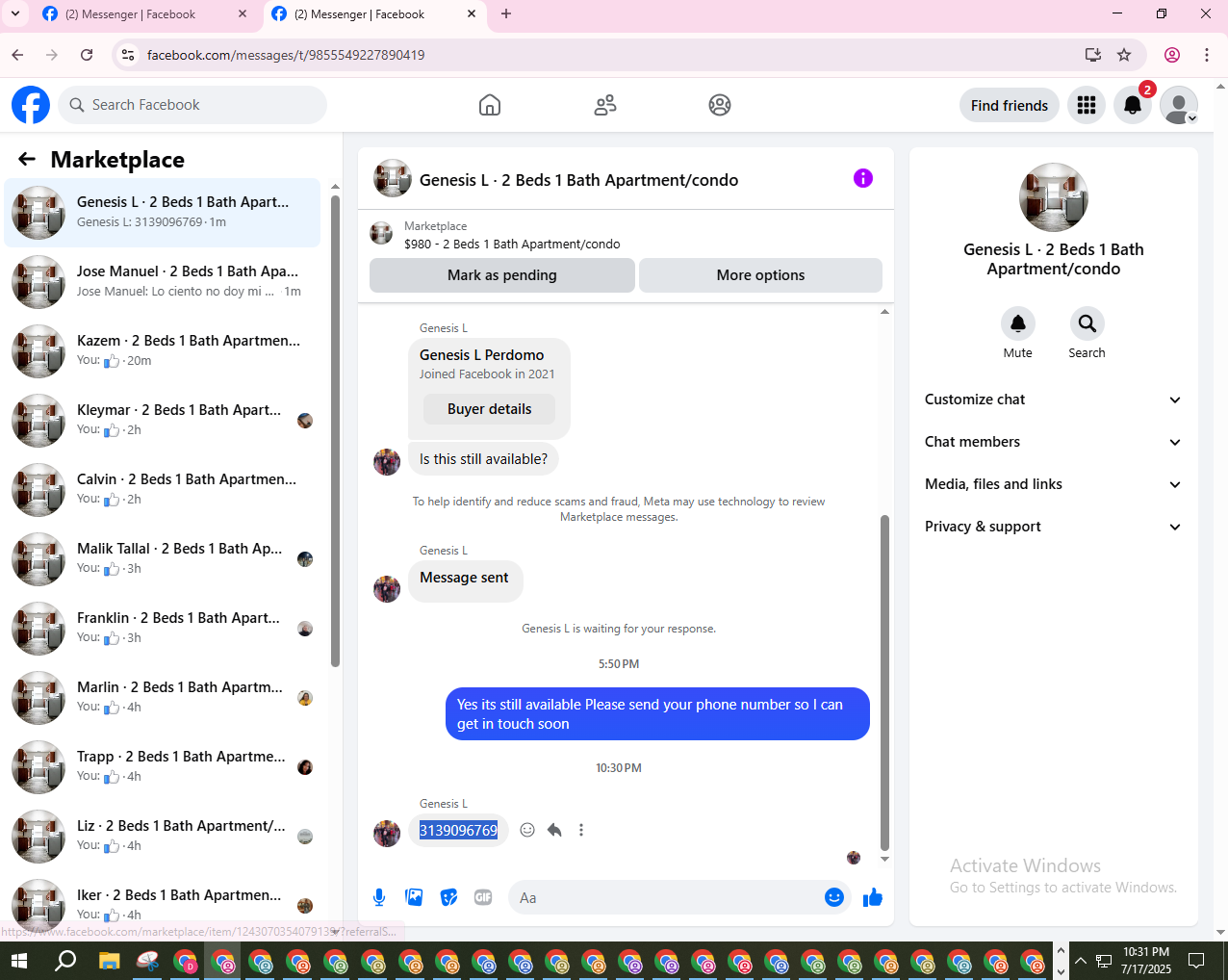Viewport: 1228px width, 980px height.
Task: Open Genesis L conversation in list
Action: pyautogui.click(x=162, y=213)
